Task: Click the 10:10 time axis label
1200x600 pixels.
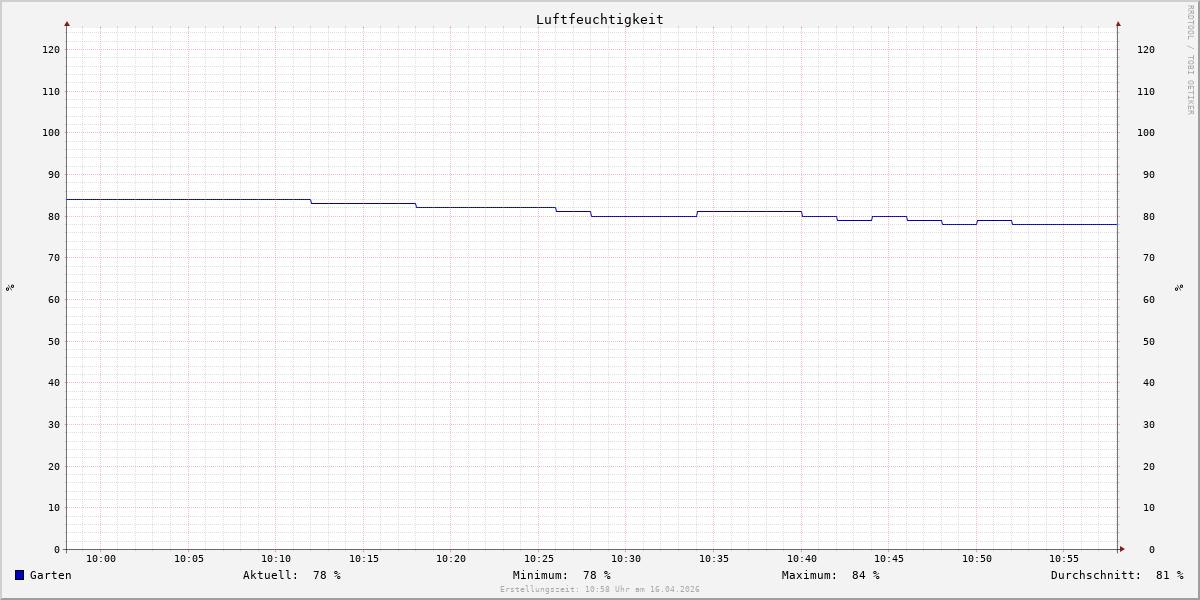Action: coord(276,559)
